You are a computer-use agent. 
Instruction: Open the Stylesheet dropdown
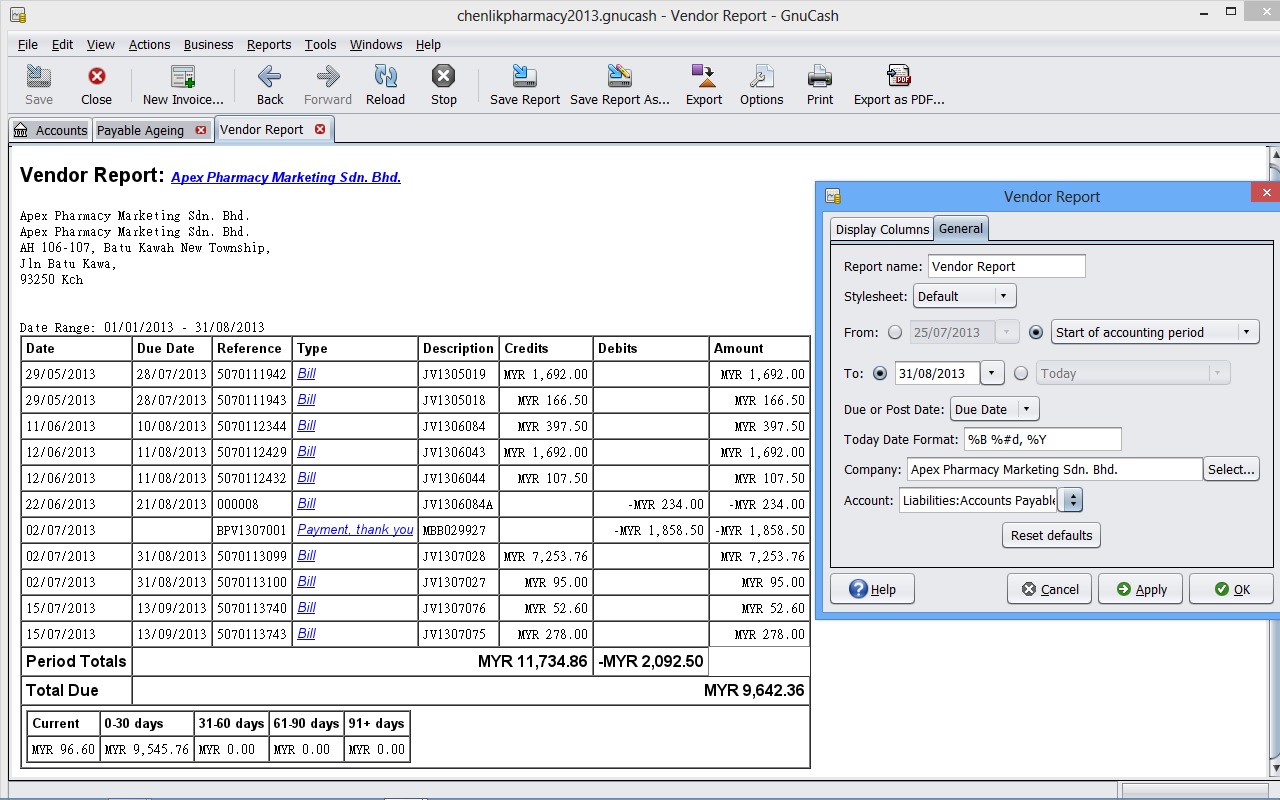(x=965, y=296)
